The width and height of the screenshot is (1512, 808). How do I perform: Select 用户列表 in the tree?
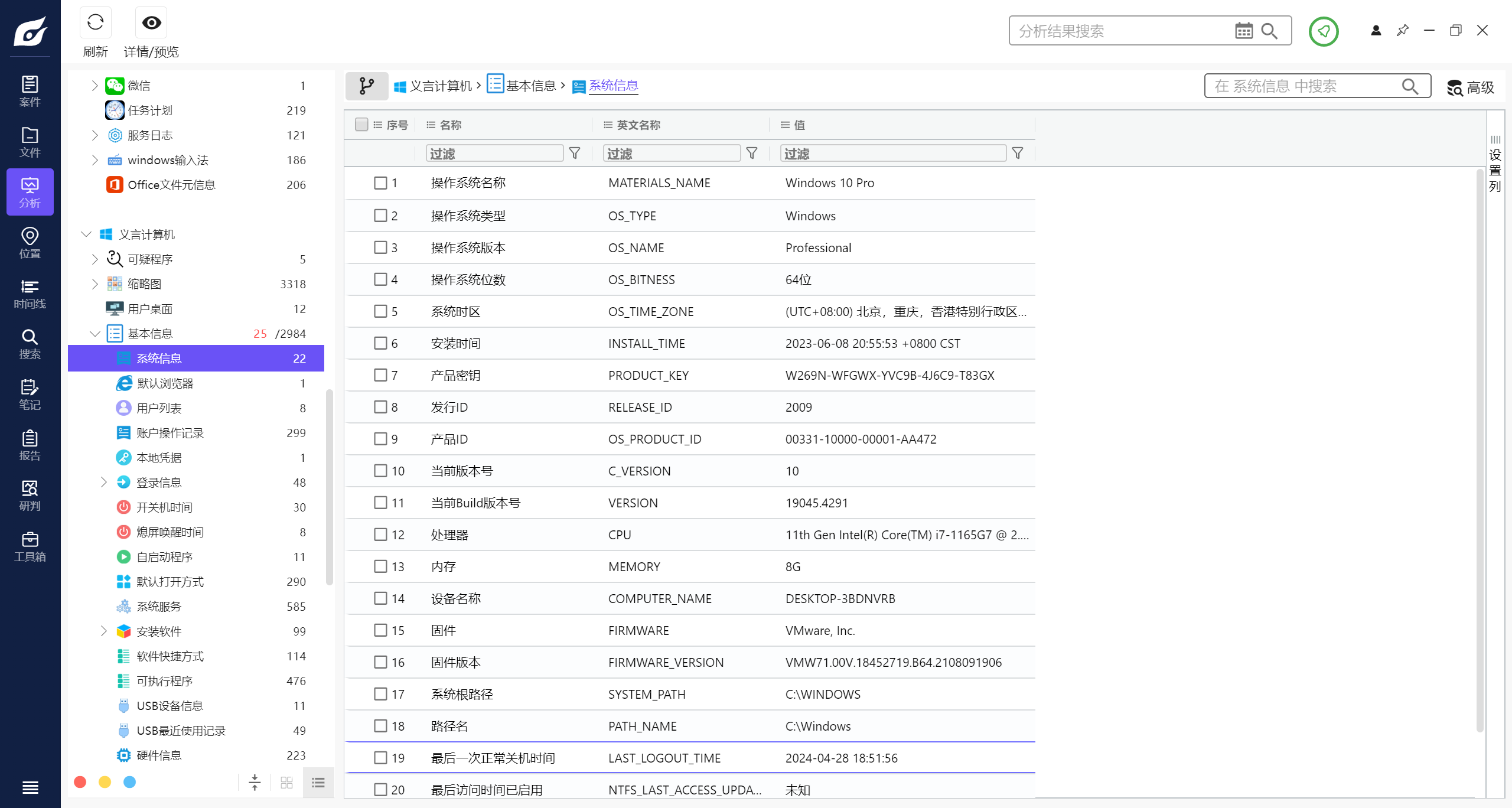pyautogui.click(x=159, y=408)
